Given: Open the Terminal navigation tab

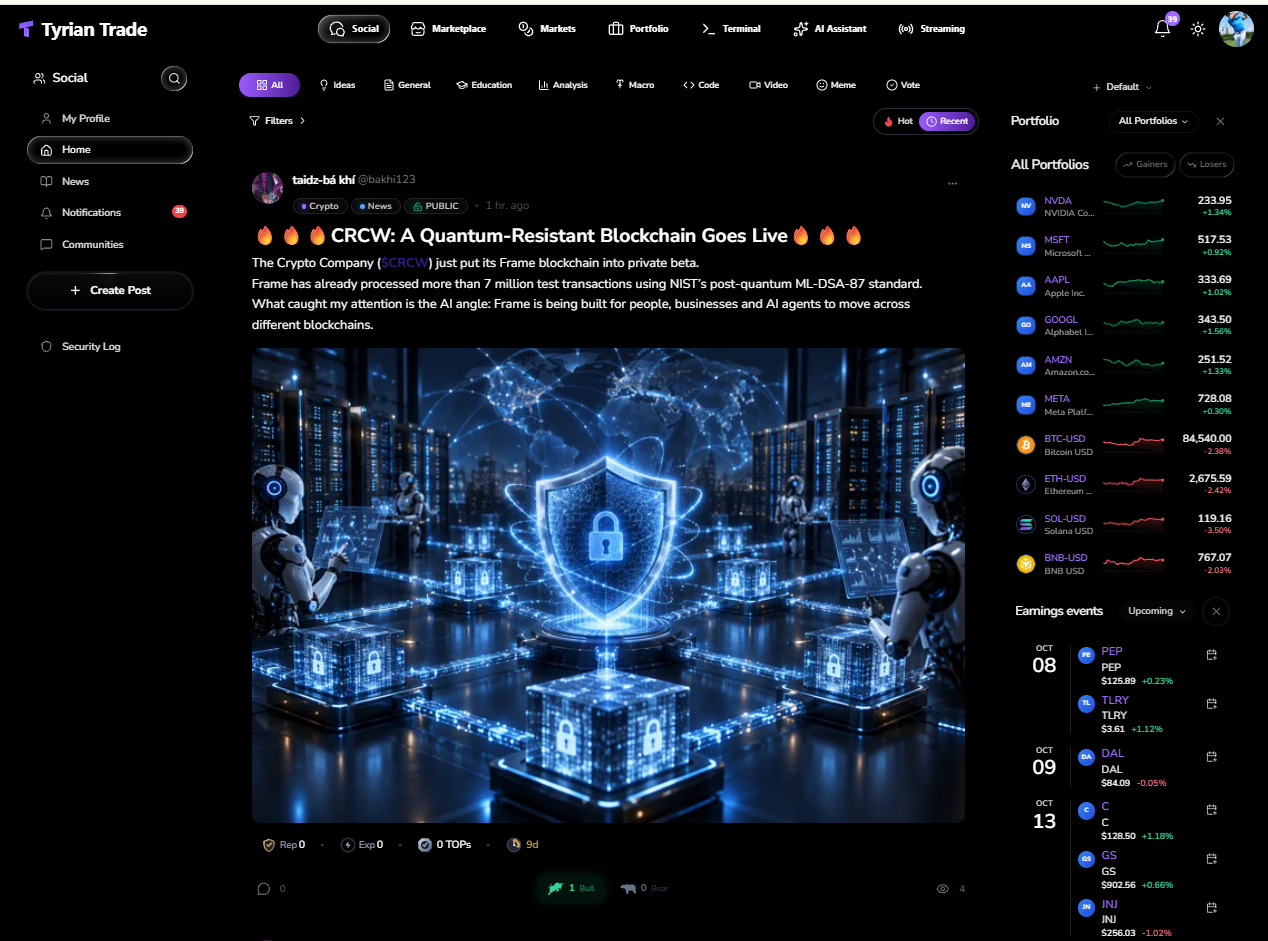Looking at the screenshot, I should click(x=731, y=29).
